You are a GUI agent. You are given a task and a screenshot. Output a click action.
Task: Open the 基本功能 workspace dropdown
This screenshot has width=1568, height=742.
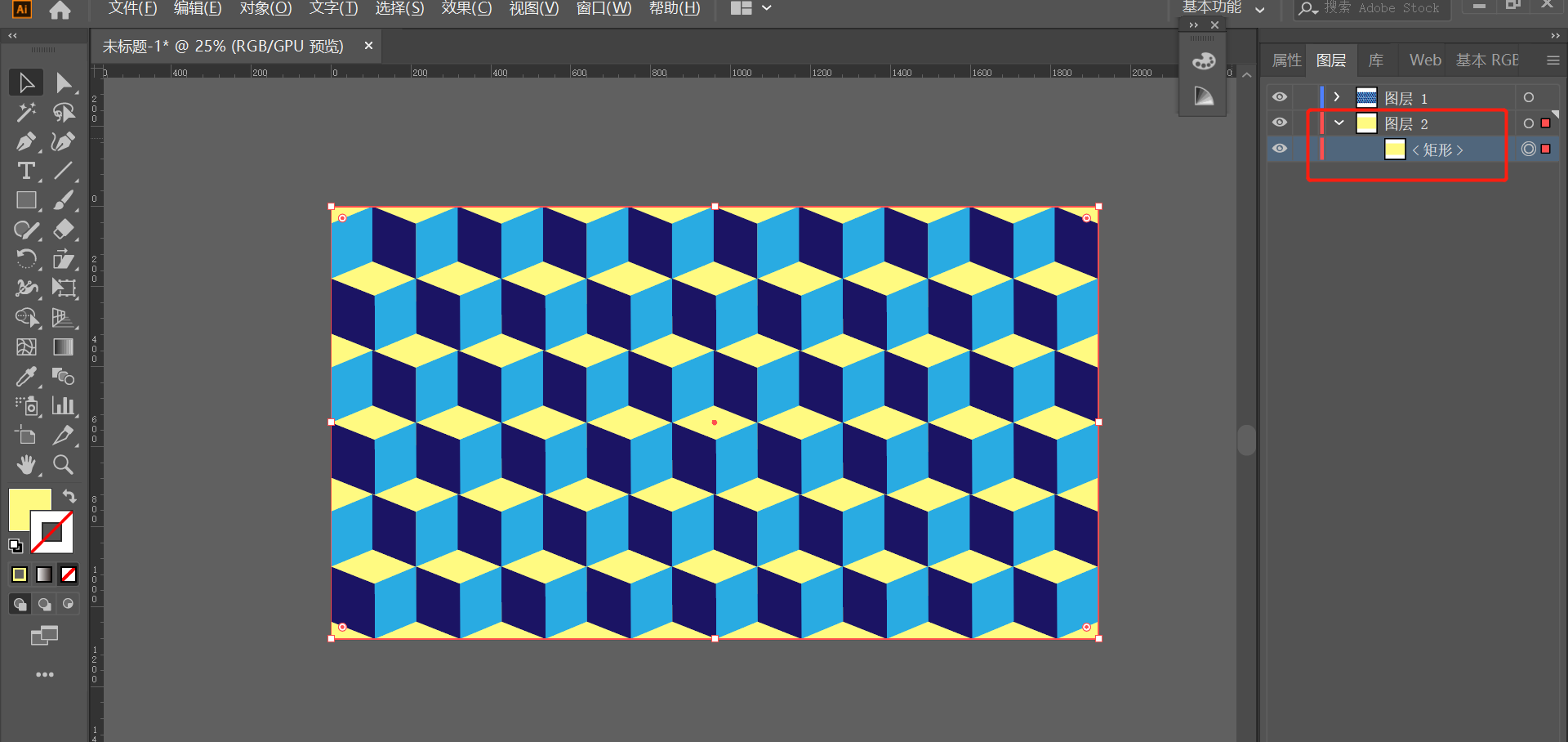(x=1223, y=8)
